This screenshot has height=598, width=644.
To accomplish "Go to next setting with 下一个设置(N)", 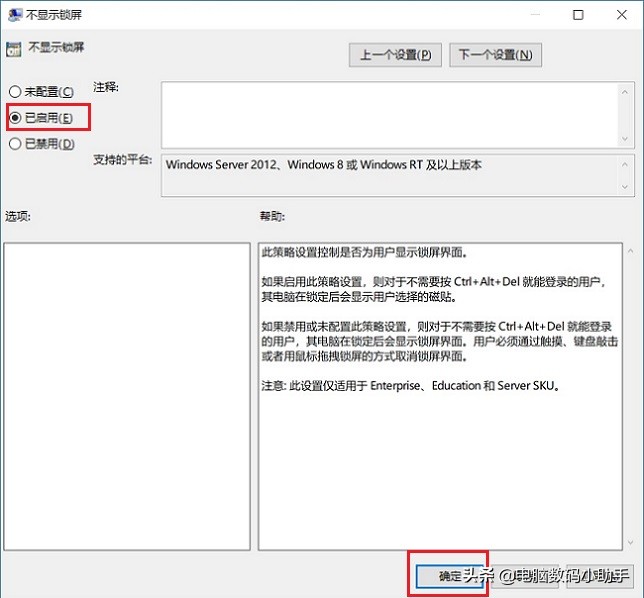I will tap(495, 55).
